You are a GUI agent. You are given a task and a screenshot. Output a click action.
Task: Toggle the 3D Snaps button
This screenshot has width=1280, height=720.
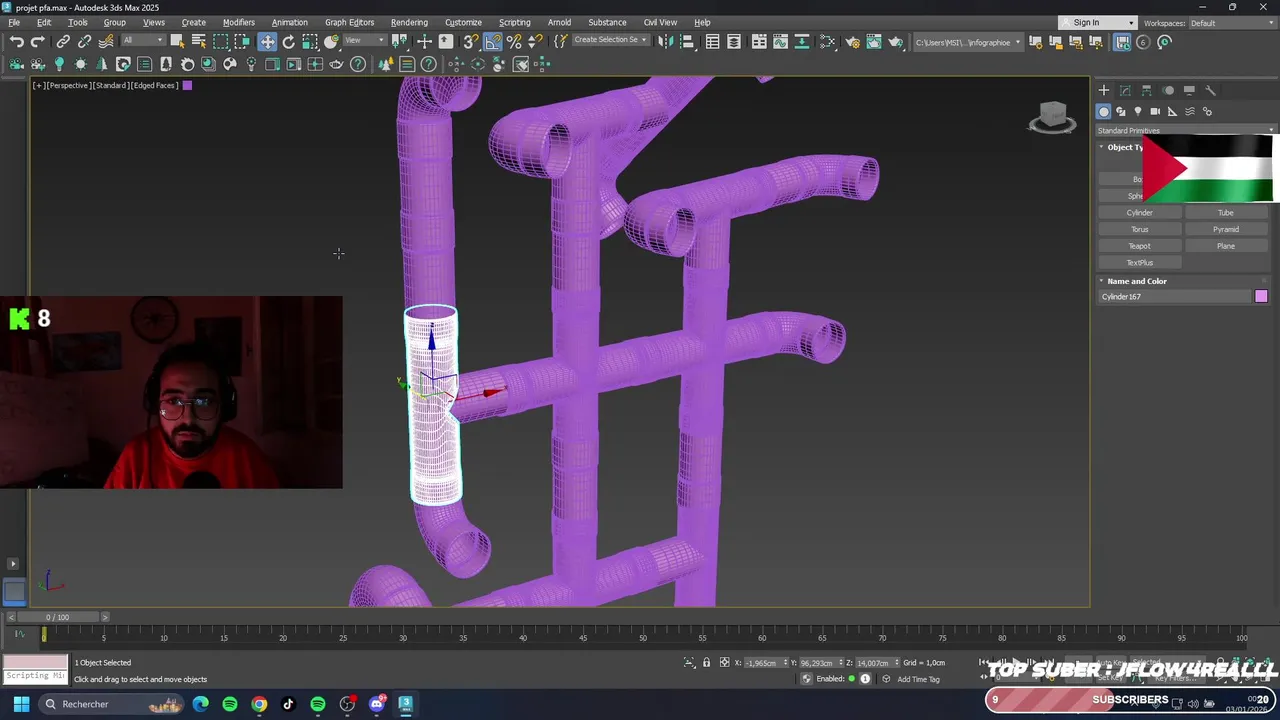471,42
